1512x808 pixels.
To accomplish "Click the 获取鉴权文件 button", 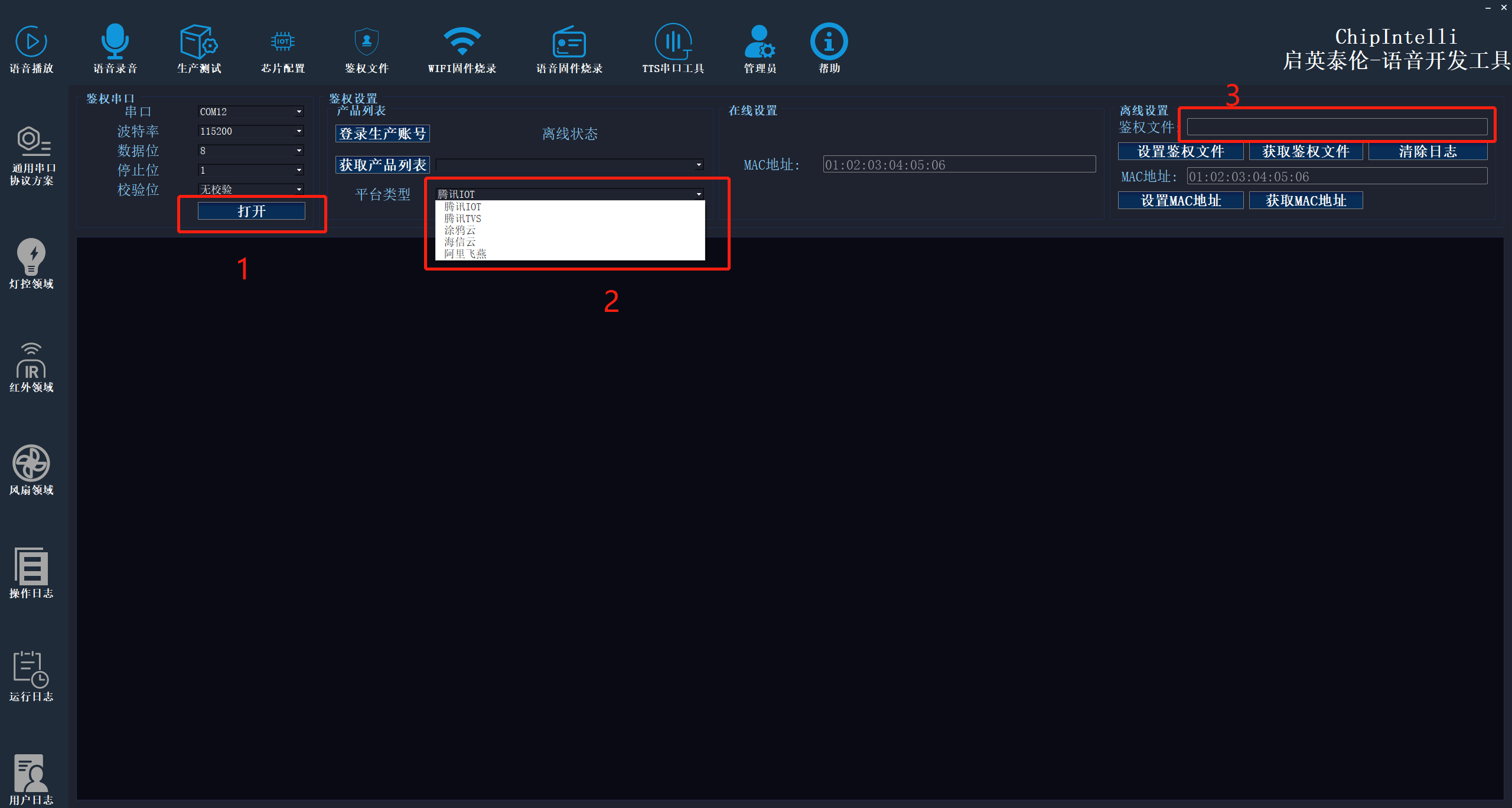I will [1306, 151].
